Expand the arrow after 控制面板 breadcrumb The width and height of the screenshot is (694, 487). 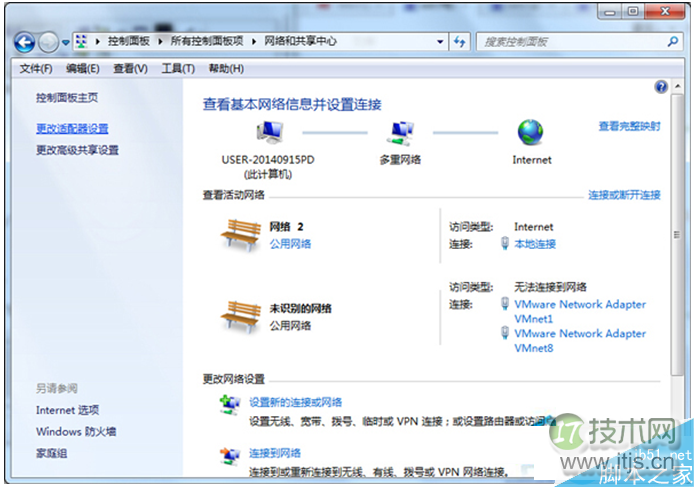coord(160,42)
